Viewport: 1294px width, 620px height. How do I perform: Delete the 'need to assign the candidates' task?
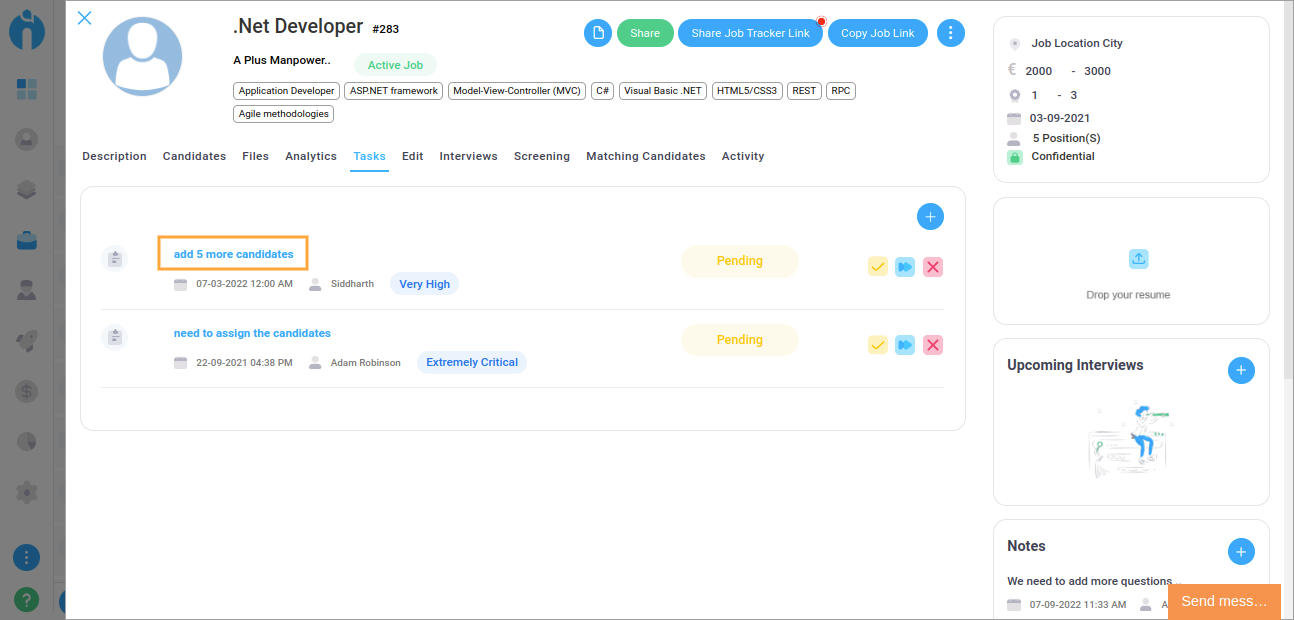point(933,345)
